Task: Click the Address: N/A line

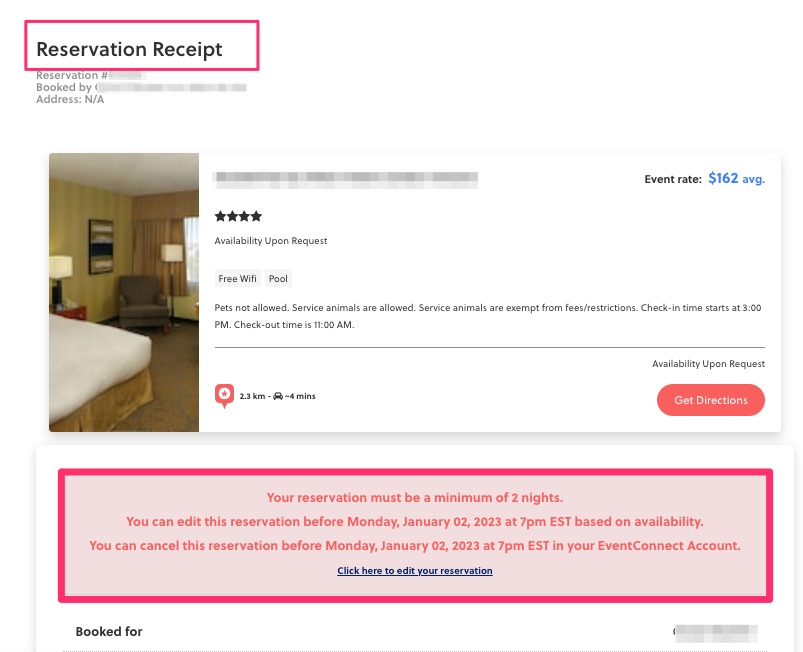Action: point(70,99)
